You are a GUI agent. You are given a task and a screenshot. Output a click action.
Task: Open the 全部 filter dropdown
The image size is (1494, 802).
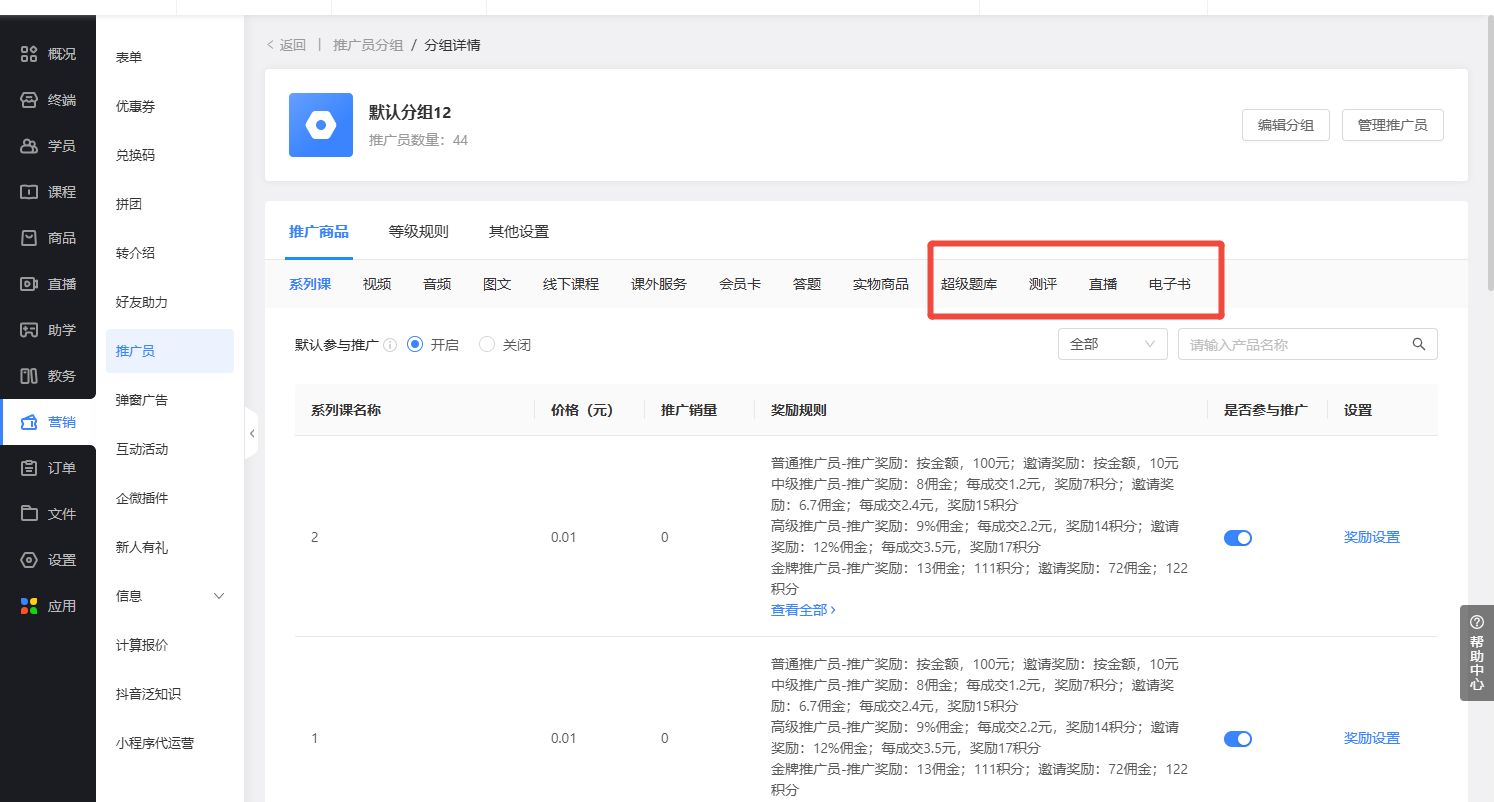click(x=1112, y=344)
